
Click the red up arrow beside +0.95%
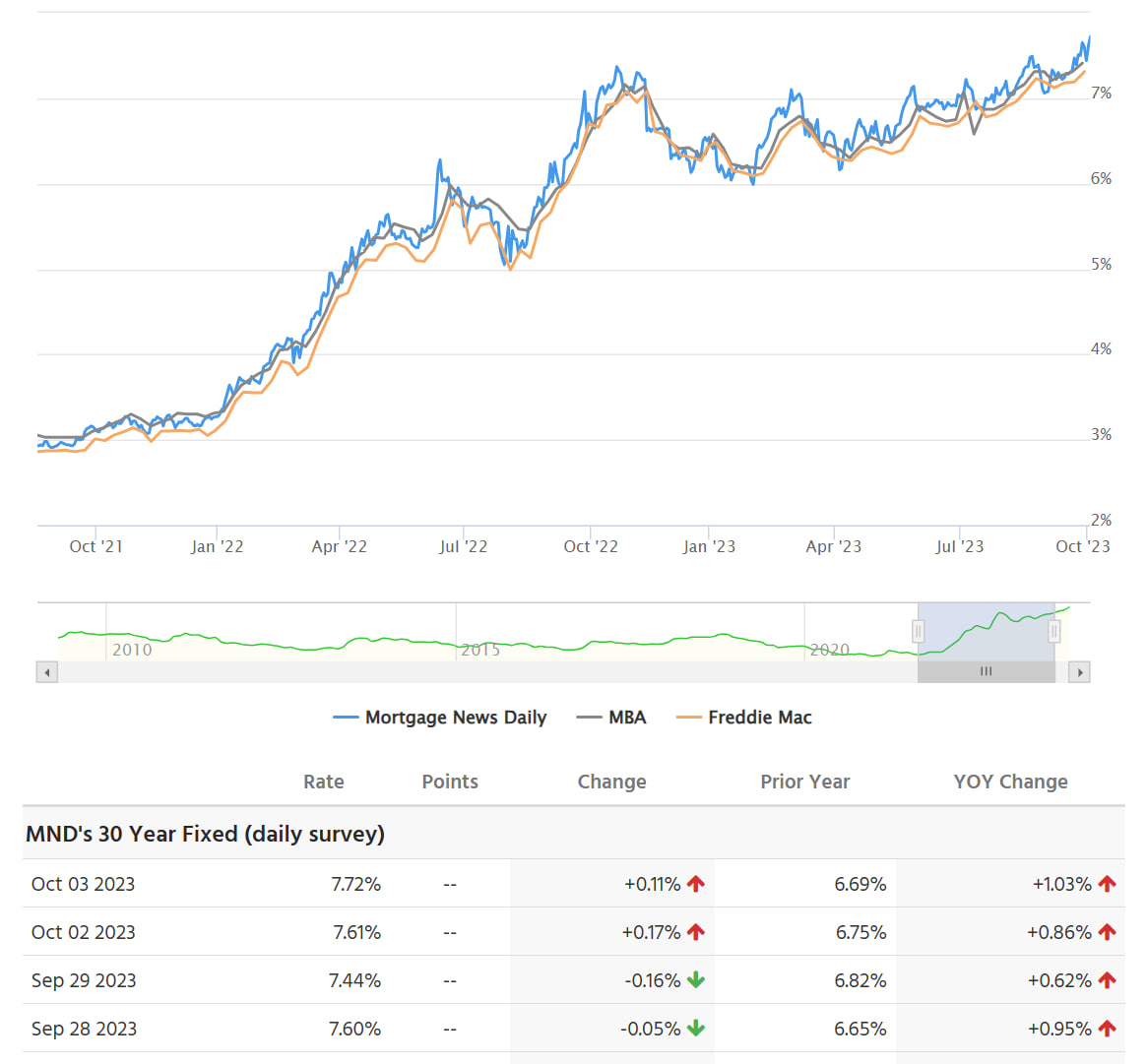[1107, 1029]
